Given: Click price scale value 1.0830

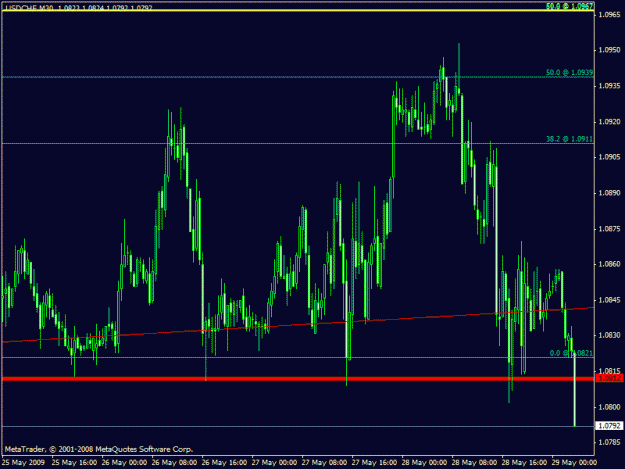Looking at the screenshot, I should click(609, 335).
